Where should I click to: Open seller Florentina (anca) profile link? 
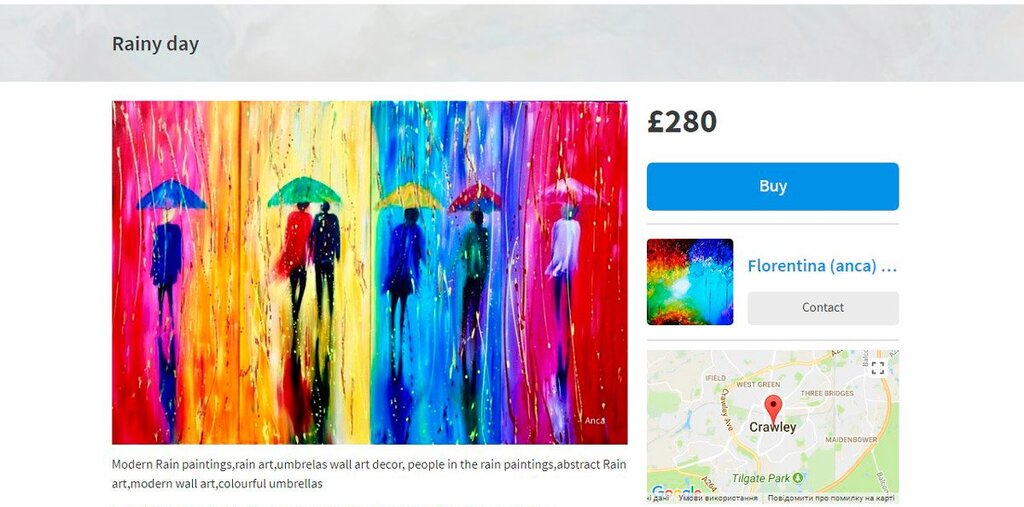point(822,266)
